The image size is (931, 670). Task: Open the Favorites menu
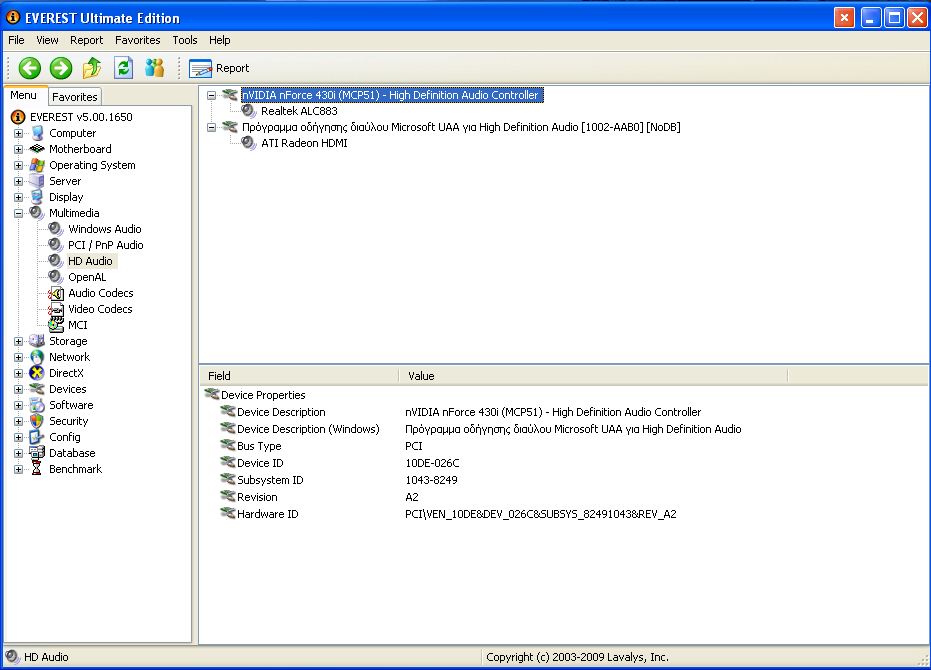click(x=138, y=40)
